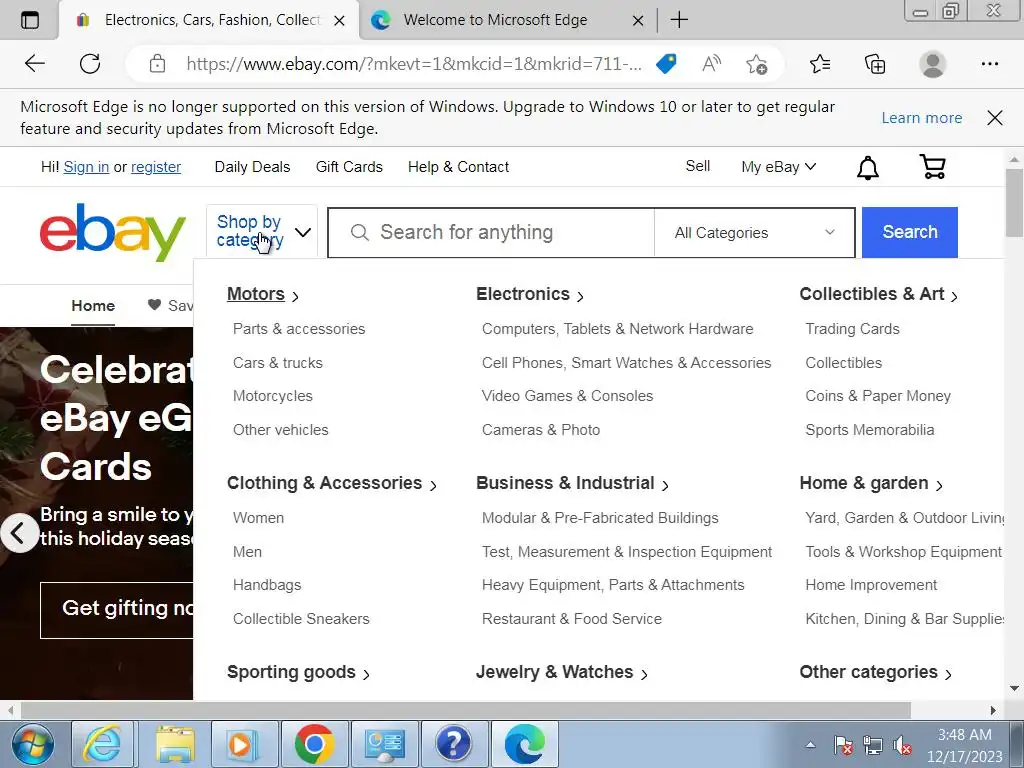This screenshot has height=768, width=1024.
Task: View site information via the lock icon
Action: pos(157,63)
